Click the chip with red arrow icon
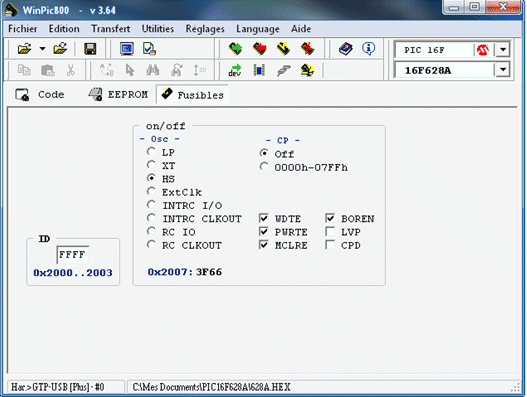The height and width of the screenshot is (397, 527). [259, 49]
